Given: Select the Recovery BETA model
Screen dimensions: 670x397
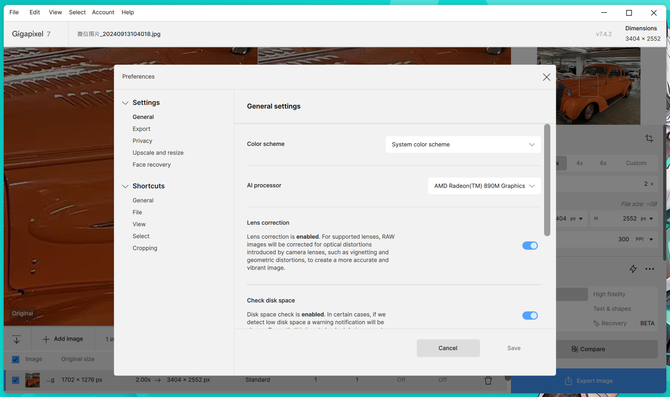Looking at the screenshot, I should 623,323.
